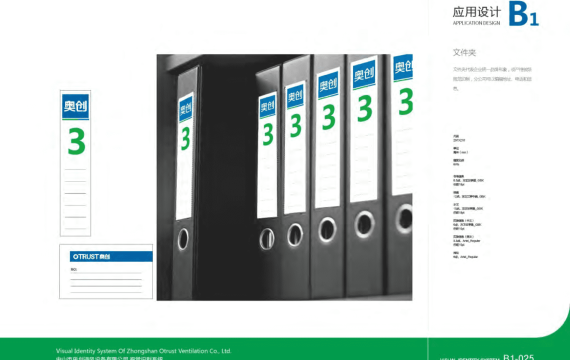Select the Visual Identity System Of Zhongshan footer text
This screenshot has width=570, height=360.
point(144,351)
